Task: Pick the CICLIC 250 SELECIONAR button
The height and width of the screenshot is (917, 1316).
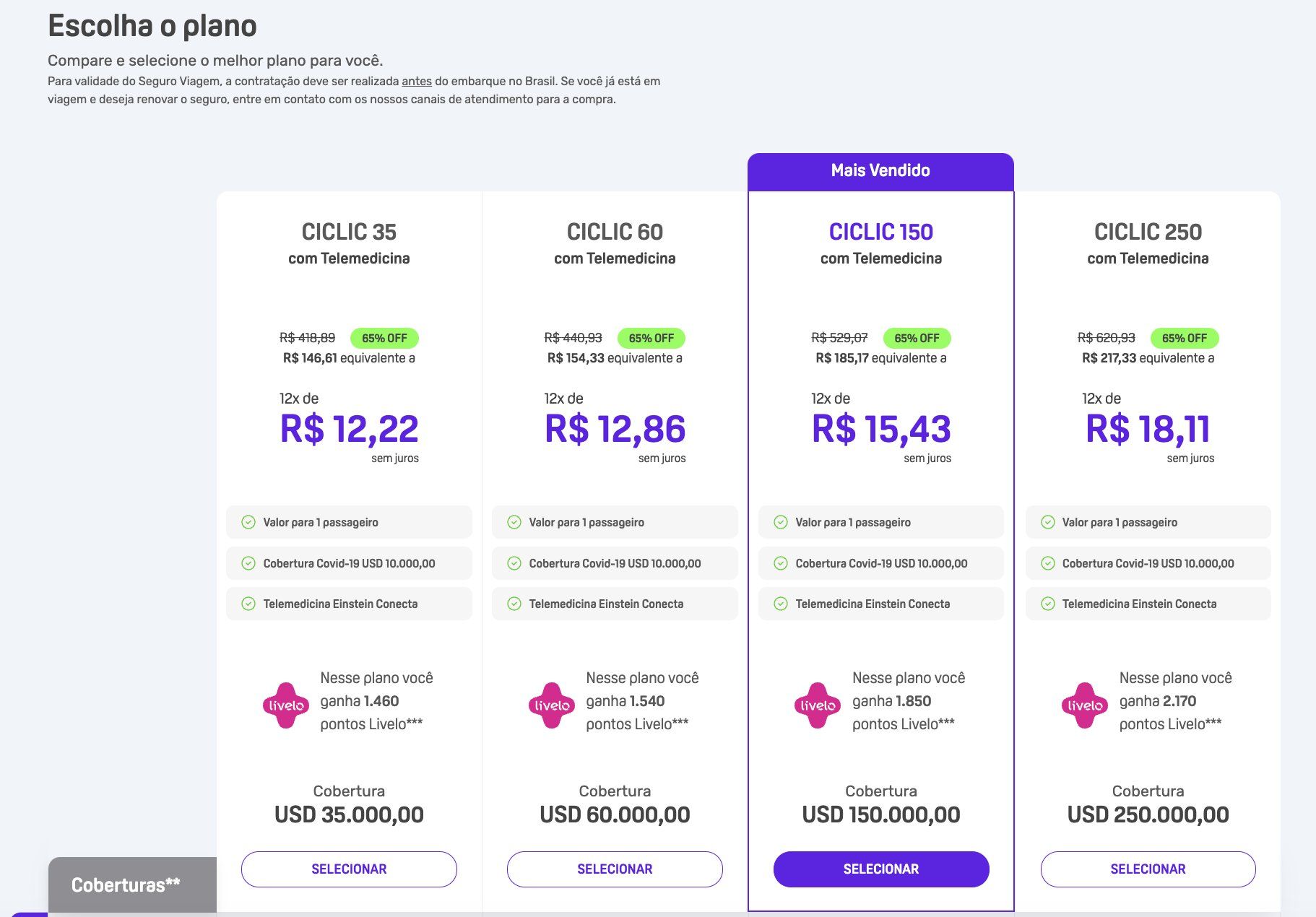Action: coord(1148,869)
